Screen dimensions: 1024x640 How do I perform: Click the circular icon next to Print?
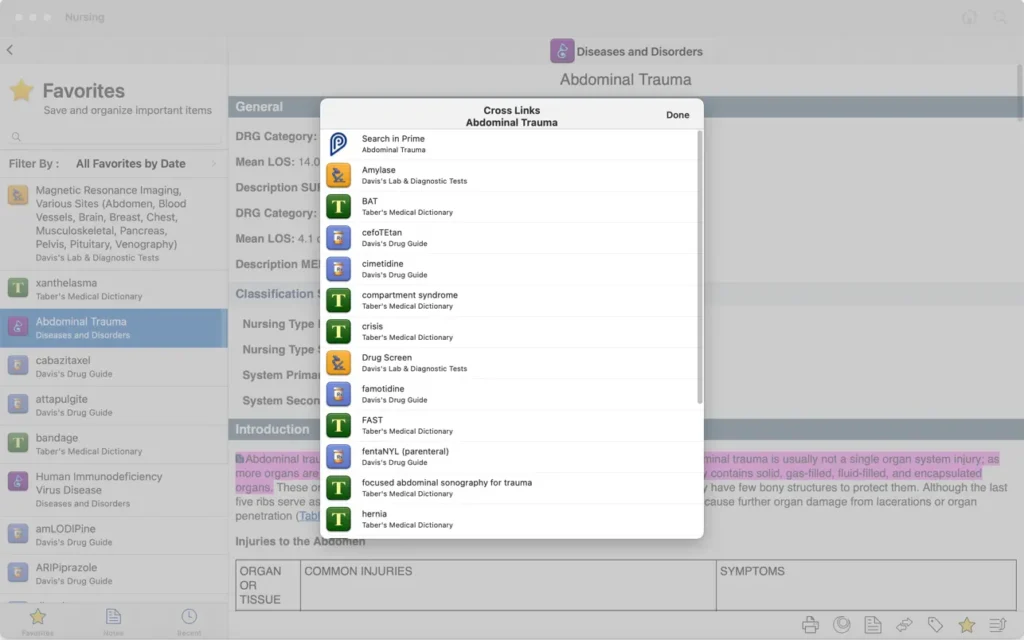(x=842, y=625)
